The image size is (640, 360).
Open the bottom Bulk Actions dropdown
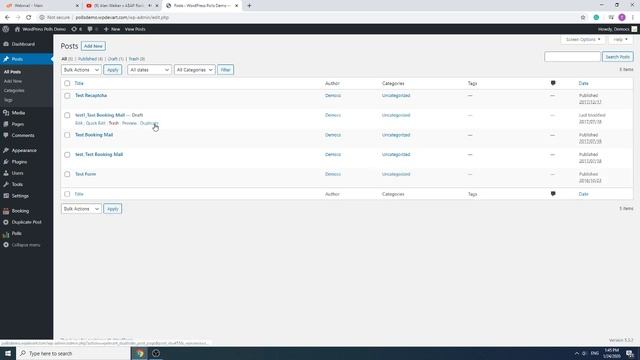(81, 209)
